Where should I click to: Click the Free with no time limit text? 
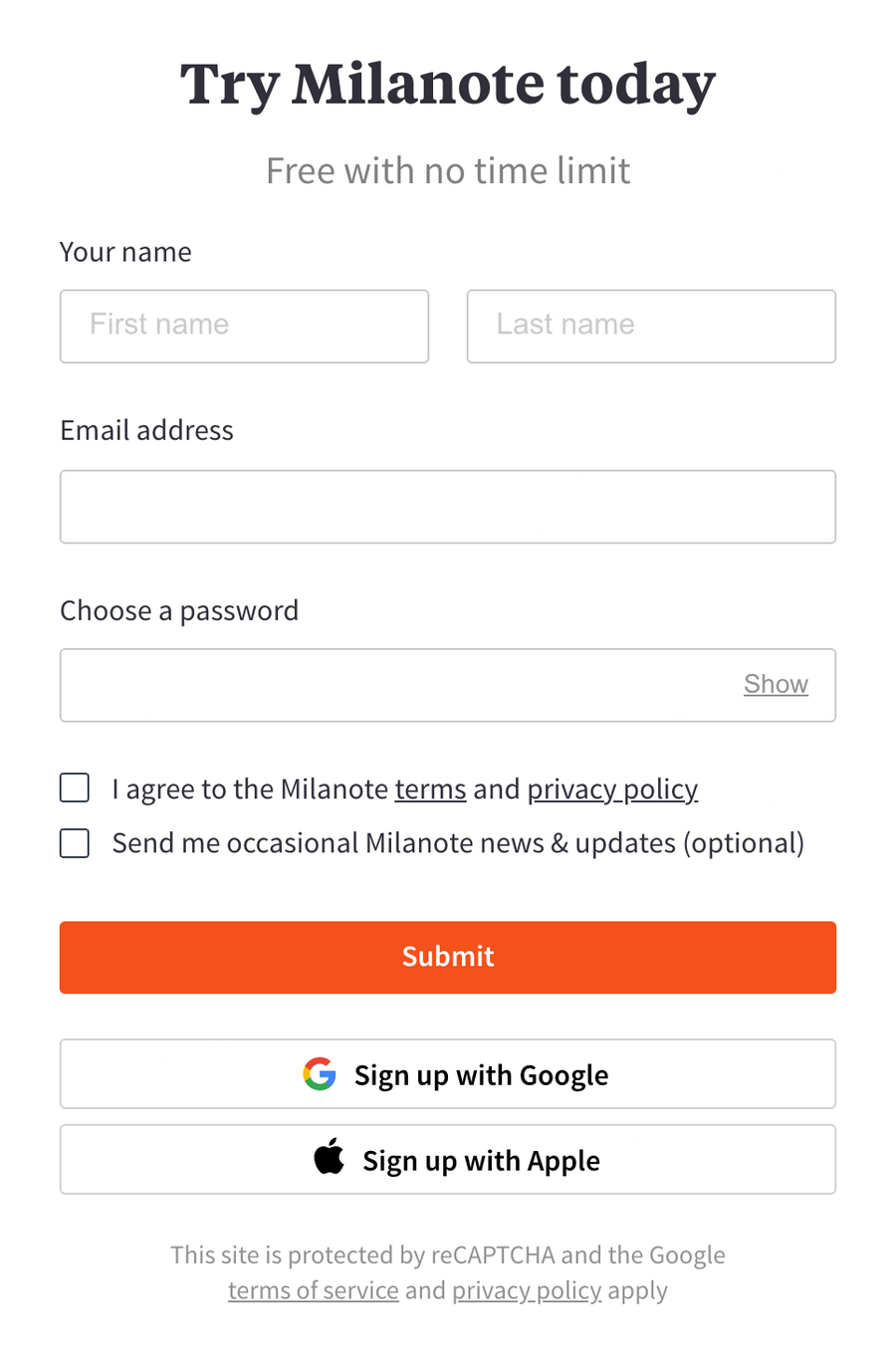pos(448,170)
